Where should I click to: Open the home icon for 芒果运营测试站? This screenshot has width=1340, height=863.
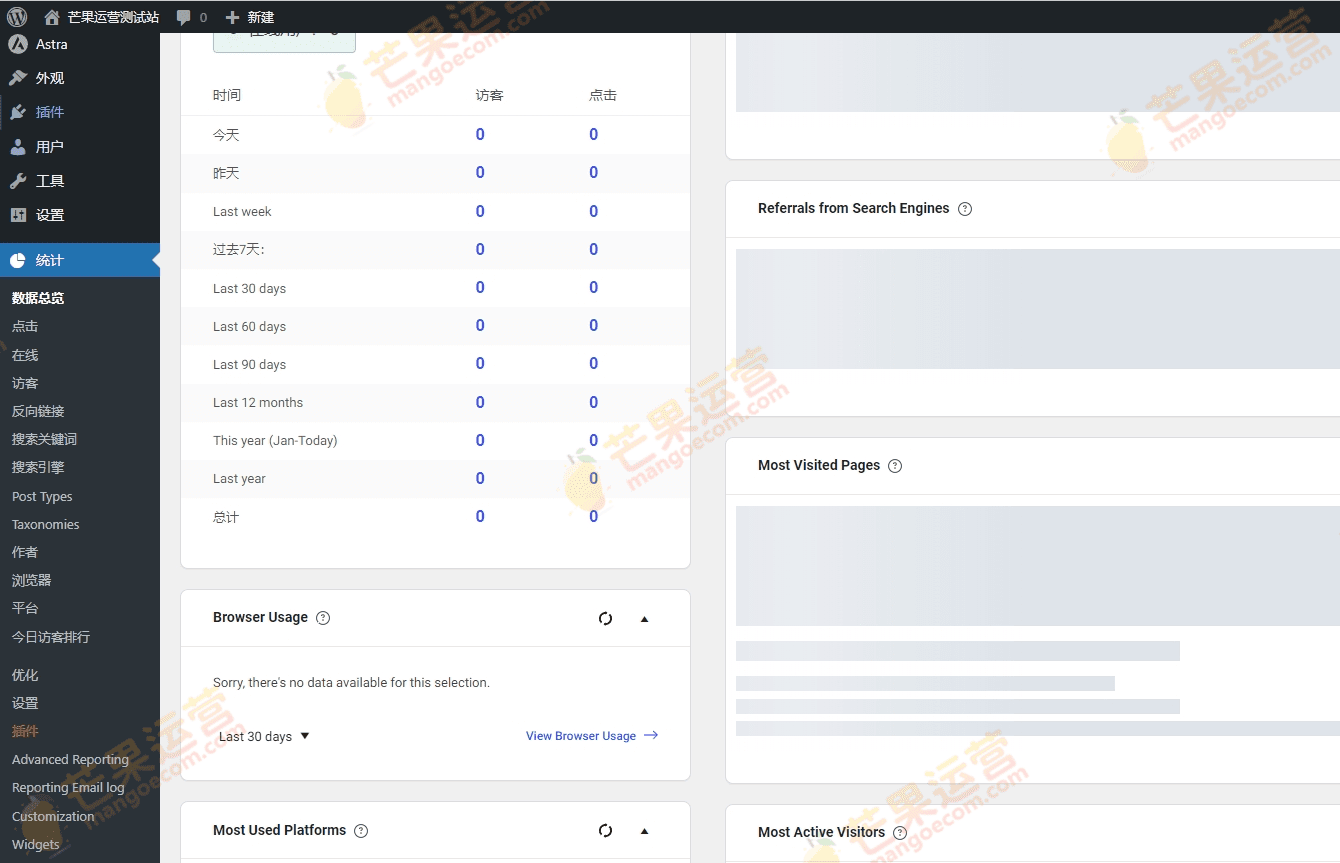pos(52,17)
